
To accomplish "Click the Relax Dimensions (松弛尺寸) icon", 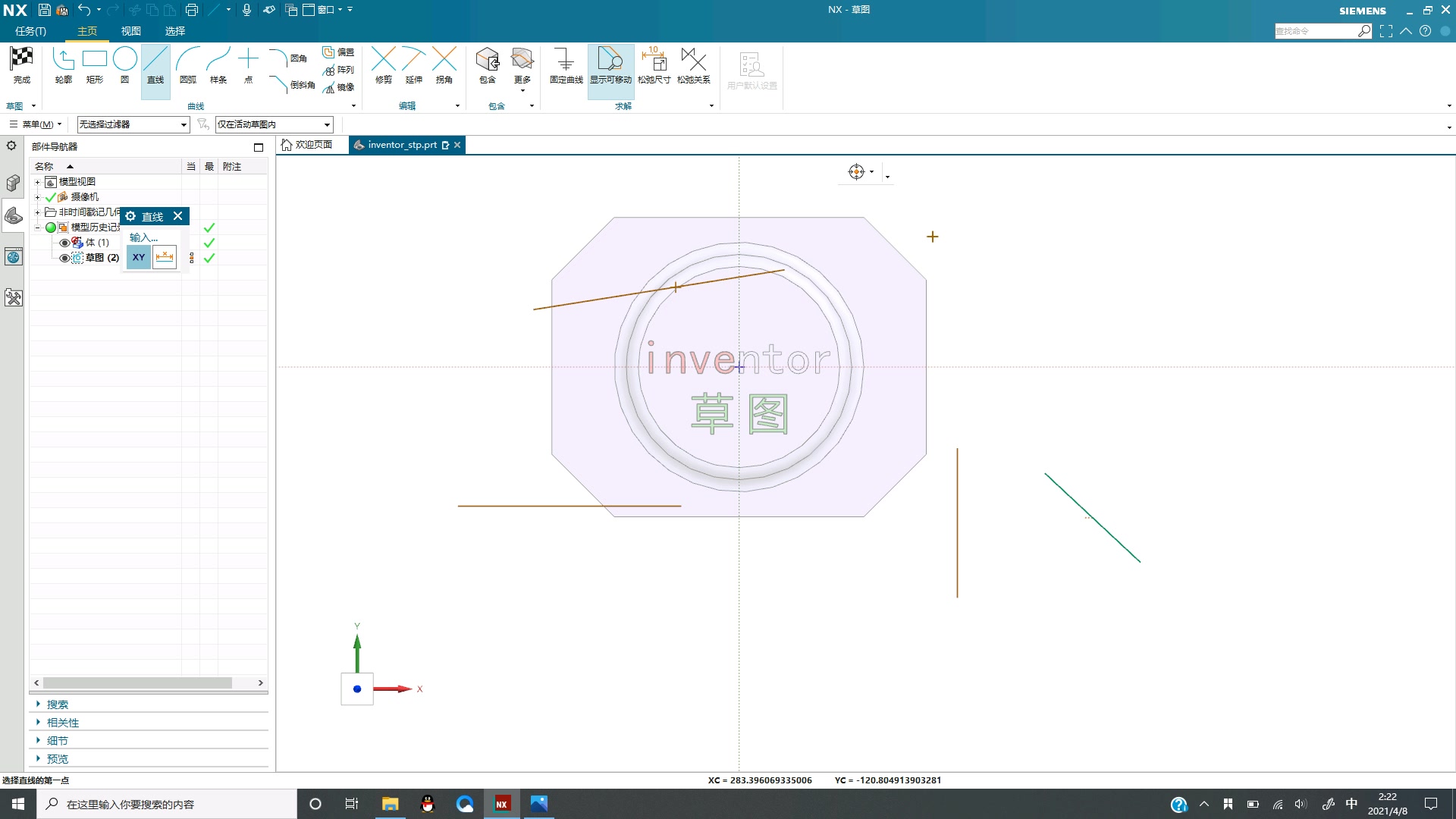I will tap(654, 61).
